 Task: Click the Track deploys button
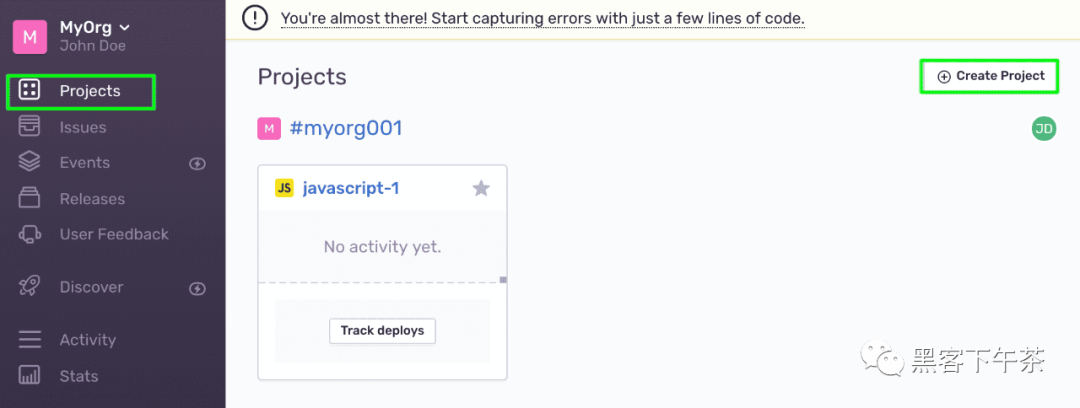click(382, 331)
